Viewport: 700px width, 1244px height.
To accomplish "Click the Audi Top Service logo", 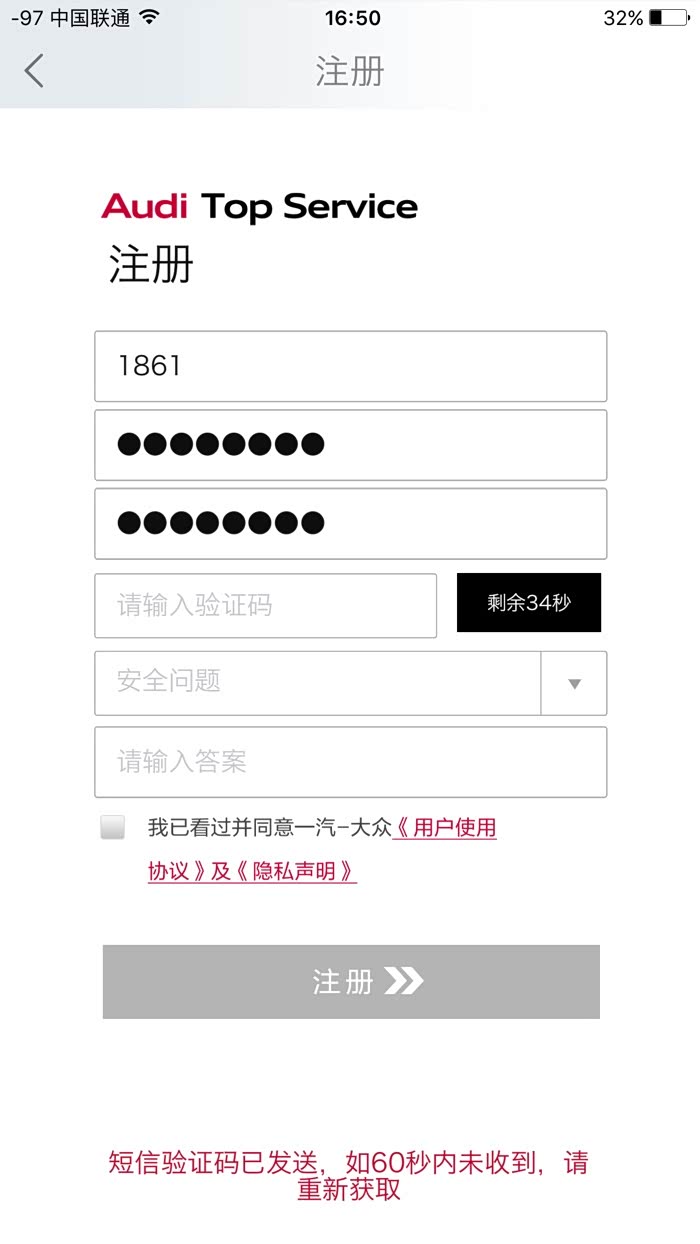I will click(x=258, y=207).
